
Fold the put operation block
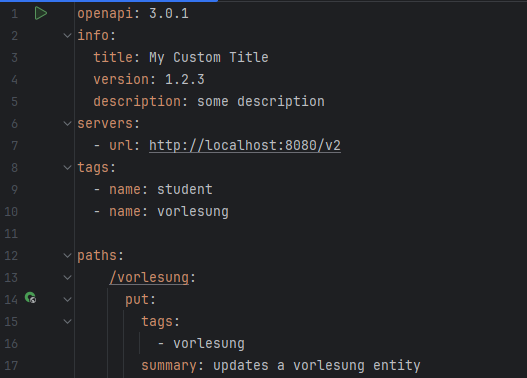[68, 300]
